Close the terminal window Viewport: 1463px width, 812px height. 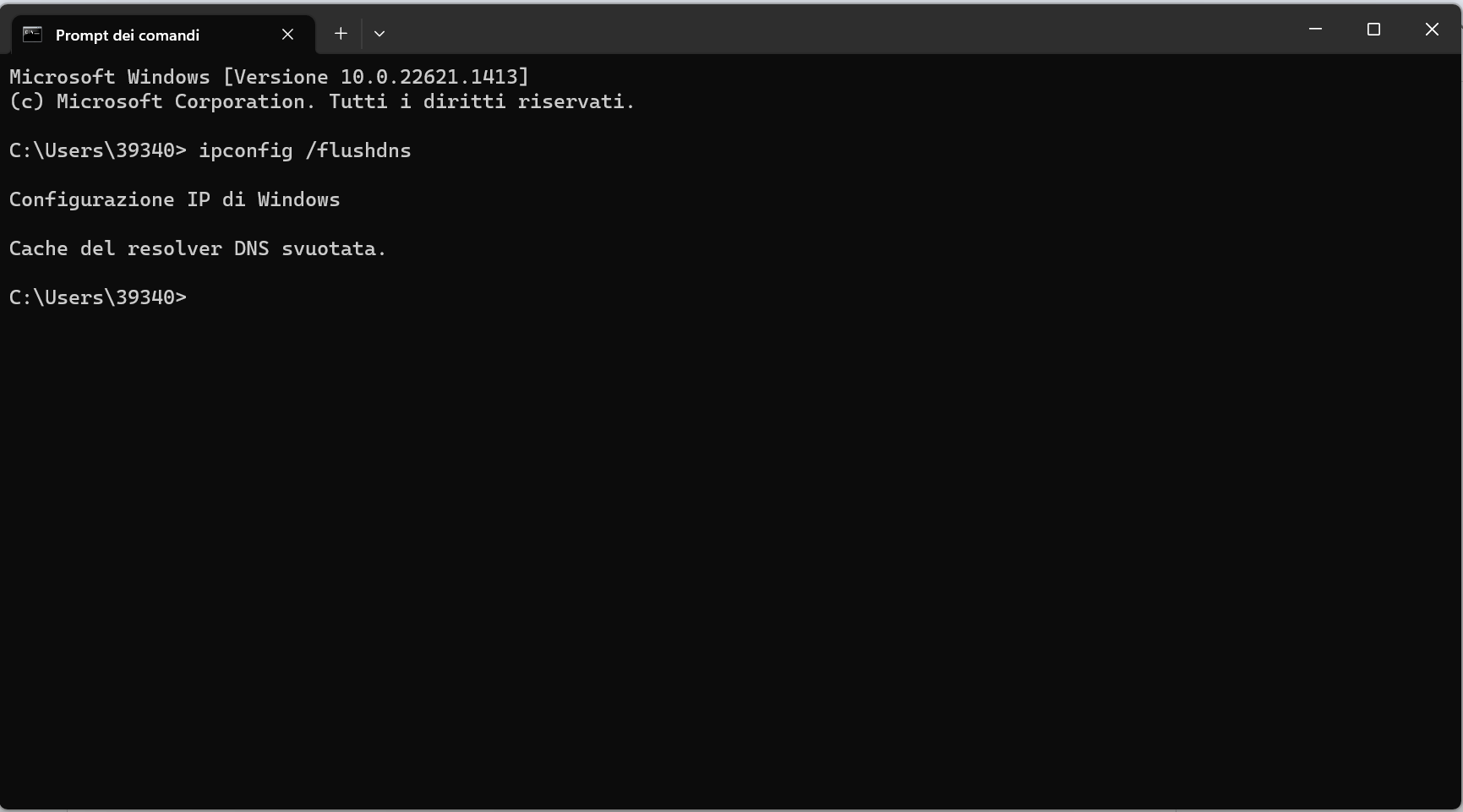click(1432, 30)
